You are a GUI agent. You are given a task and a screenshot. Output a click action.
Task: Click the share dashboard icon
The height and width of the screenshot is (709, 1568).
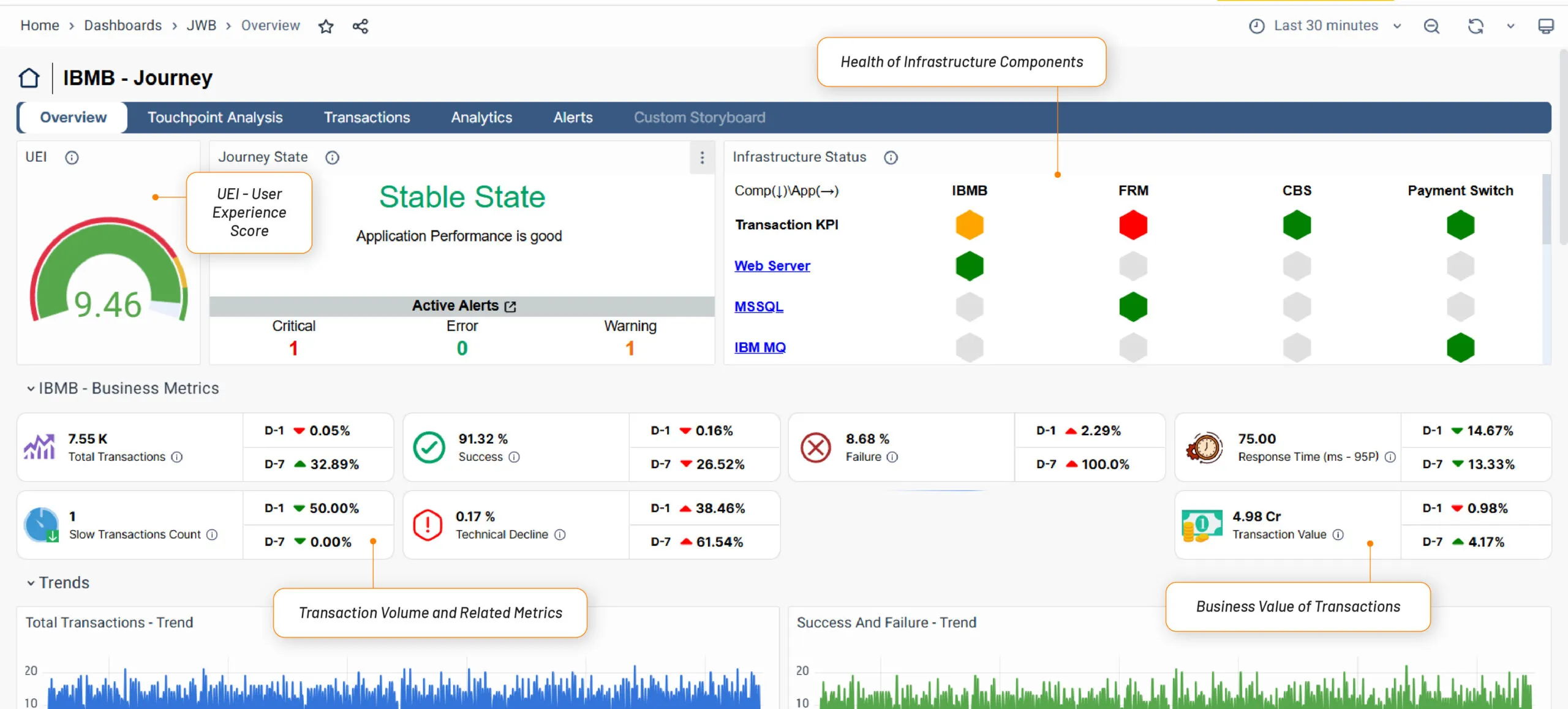360,26
